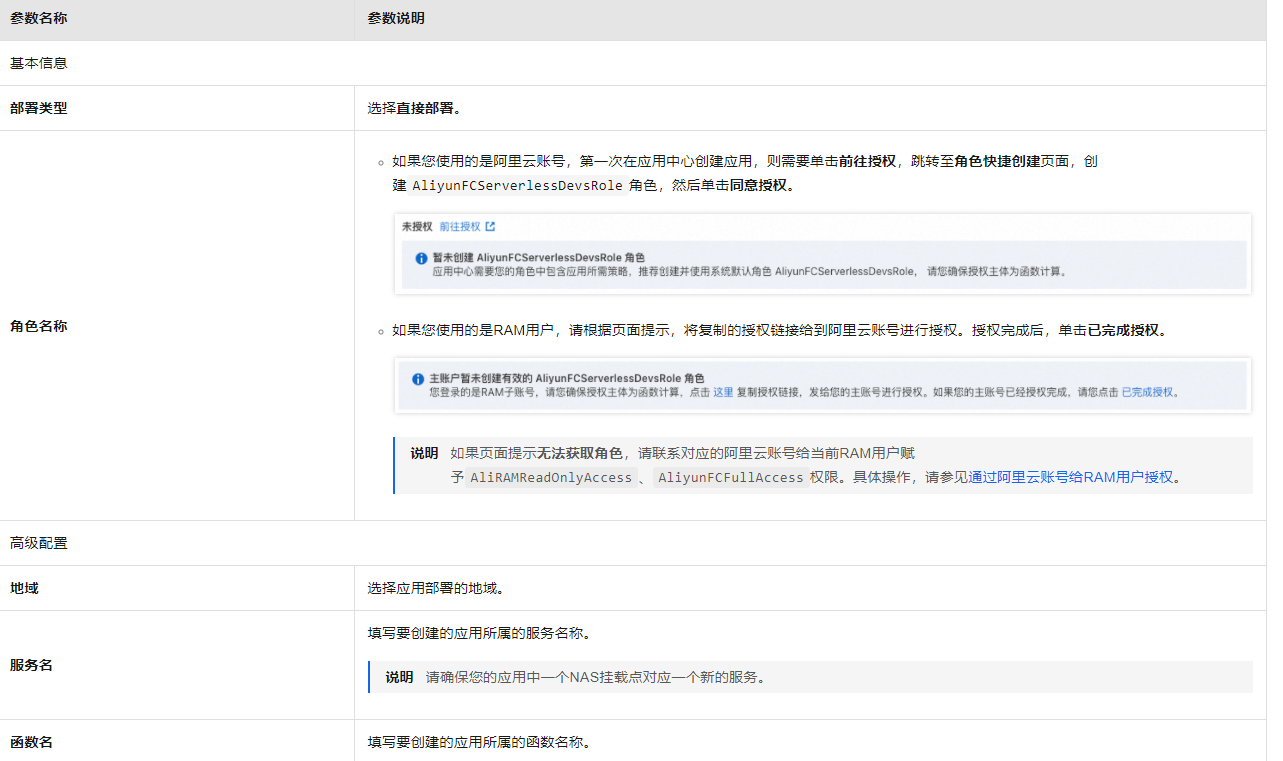Click the 地域 parameter cell
This screenshot has height=761, width=1283.
pos(177,588)
